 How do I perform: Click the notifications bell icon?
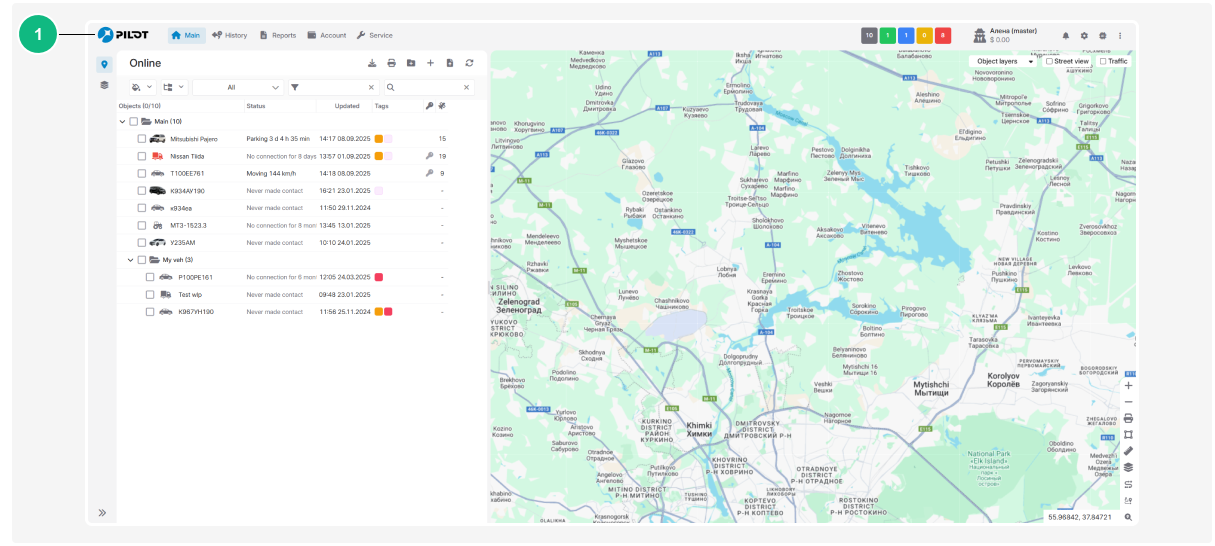[x=1065, y=35]
